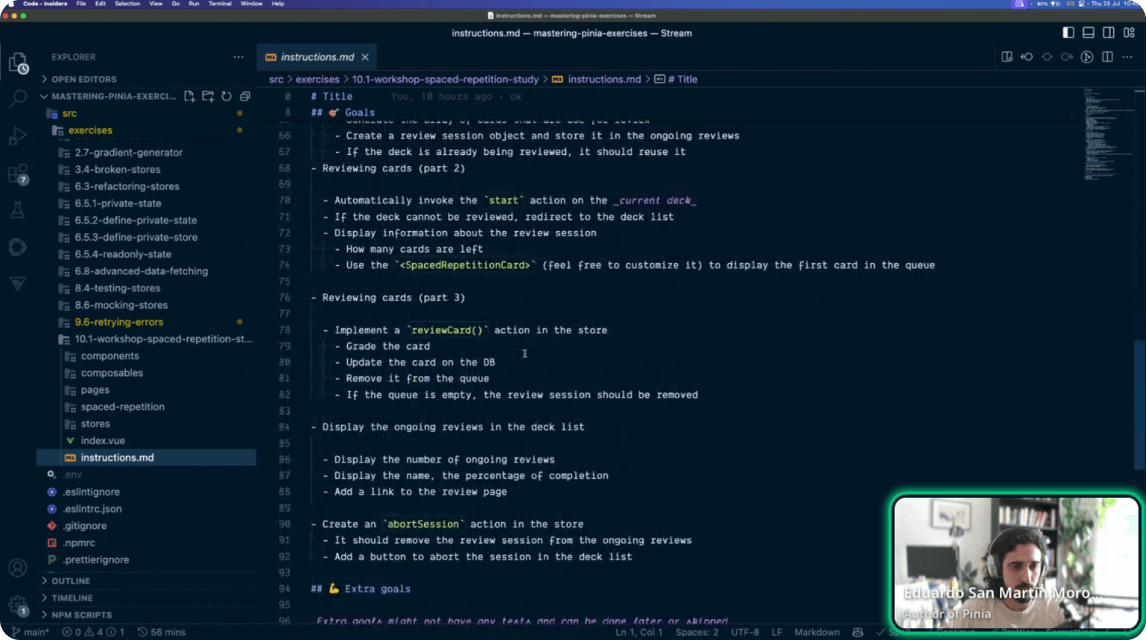This screenshot has width=1146, height=640.
Task: Toggle the Secondary Side Bar
Action: pos(1108,33)
